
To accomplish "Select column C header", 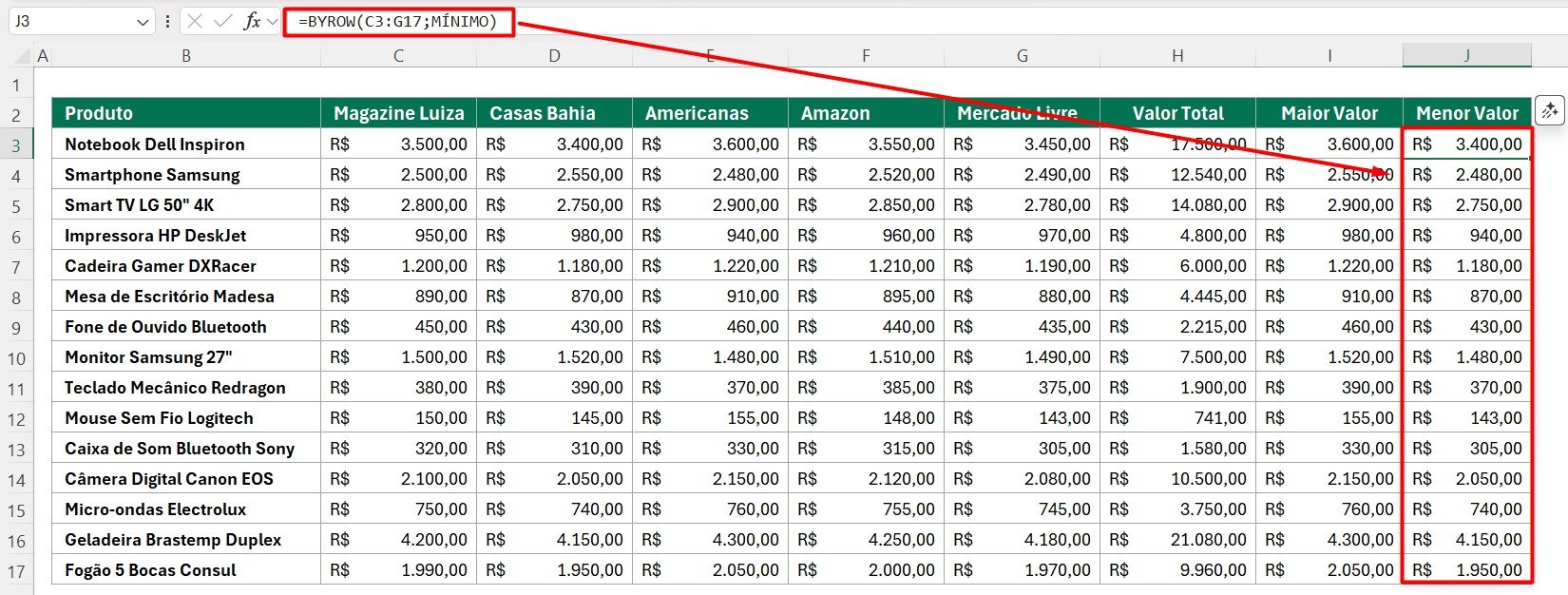I will (x=398, y=56).
